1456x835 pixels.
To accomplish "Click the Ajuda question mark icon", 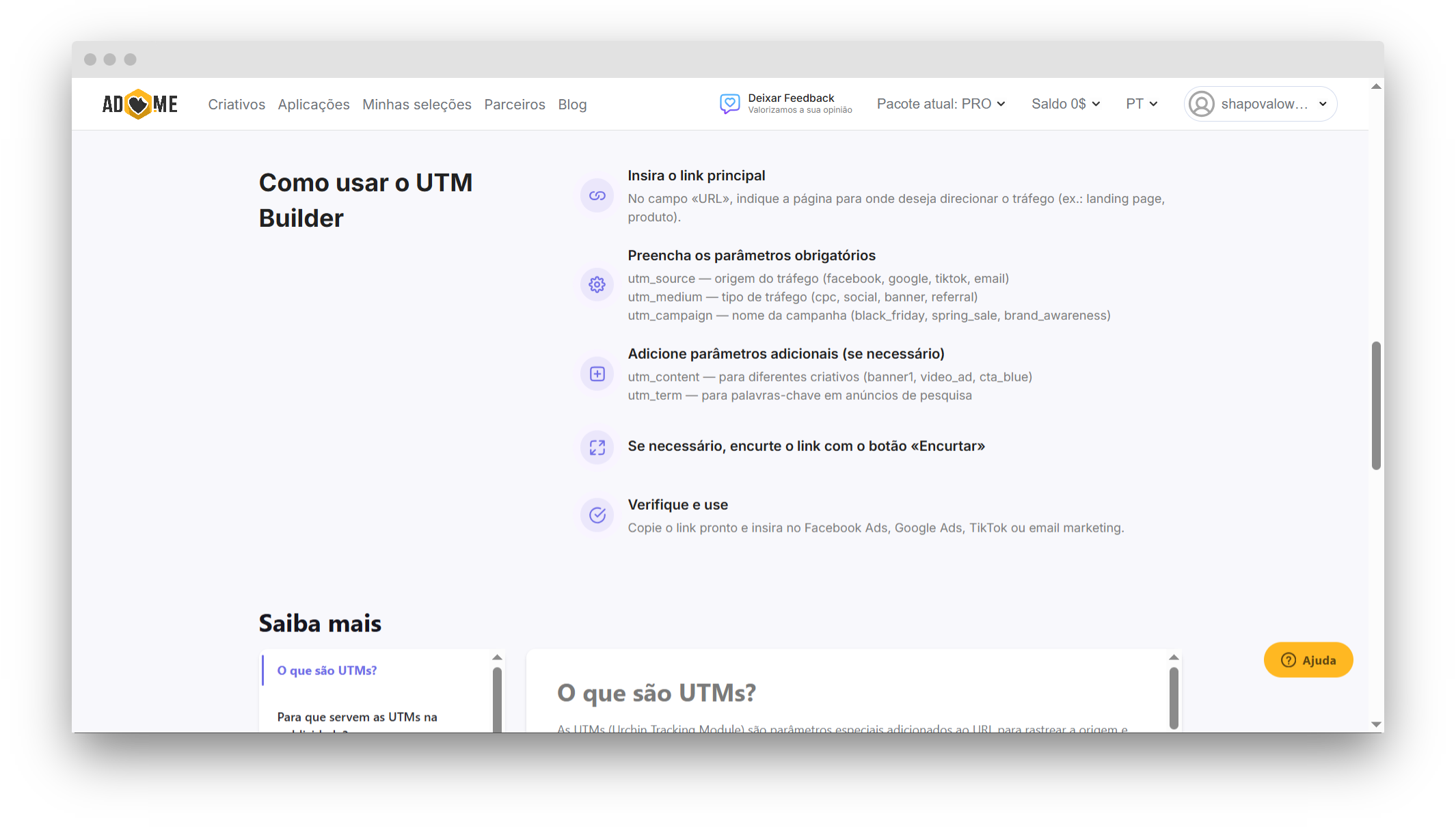I will click(x=1289, y=659).
